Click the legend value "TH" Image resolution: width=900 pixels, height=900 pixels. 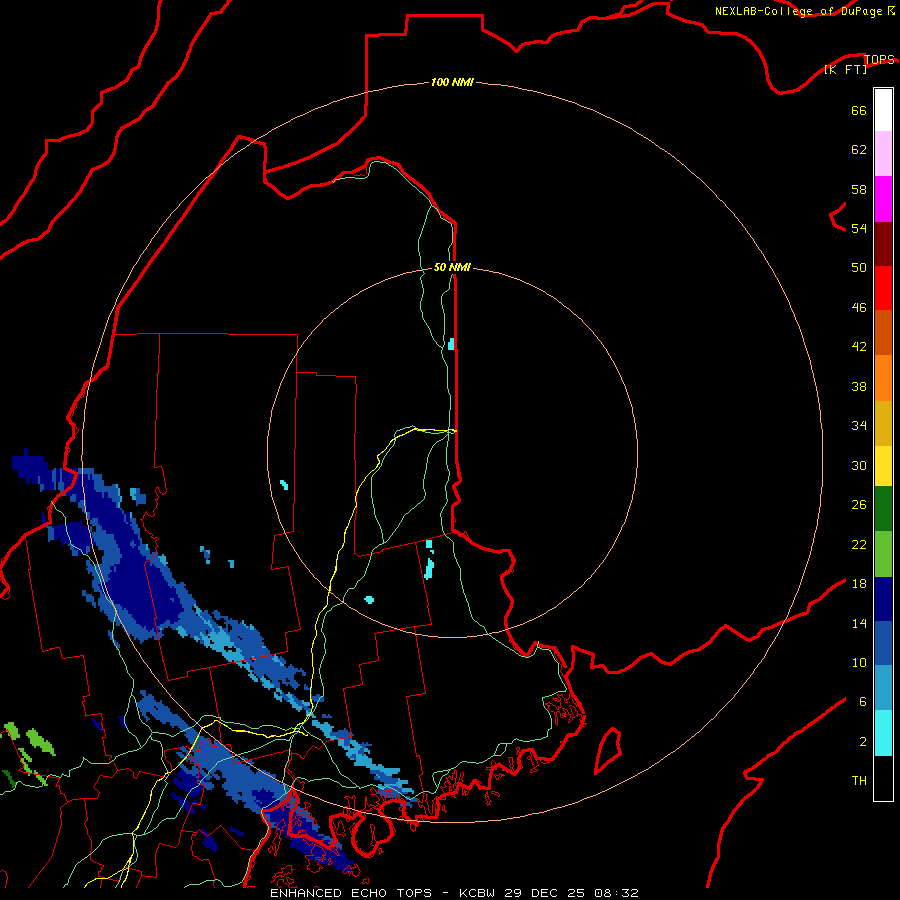[859, 780]
